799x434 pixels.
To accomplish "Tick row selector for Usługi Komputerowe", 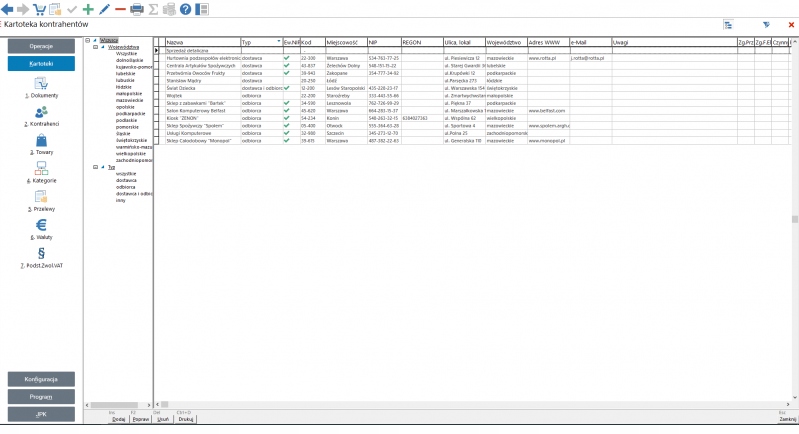I will (x=156, y=133).
